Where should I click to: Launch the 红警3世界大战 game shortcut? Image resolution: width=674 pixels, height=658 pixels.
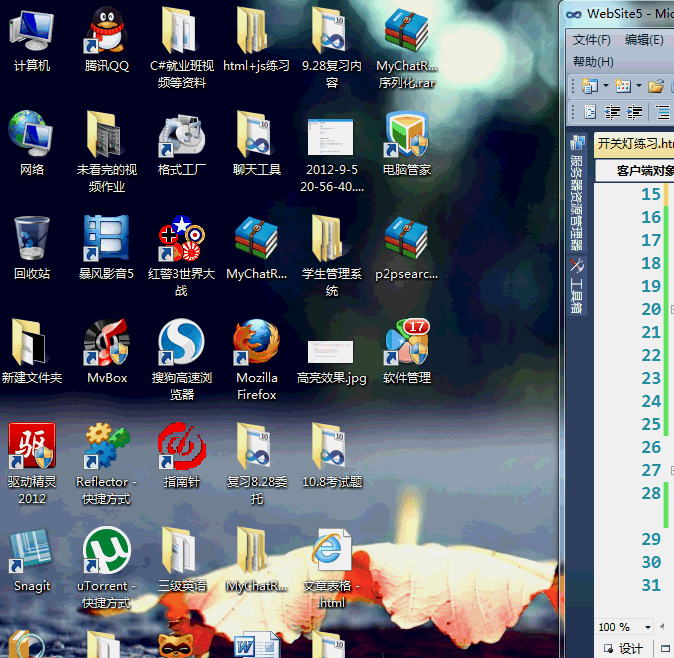pyautogui.click(x=181, y=256)
